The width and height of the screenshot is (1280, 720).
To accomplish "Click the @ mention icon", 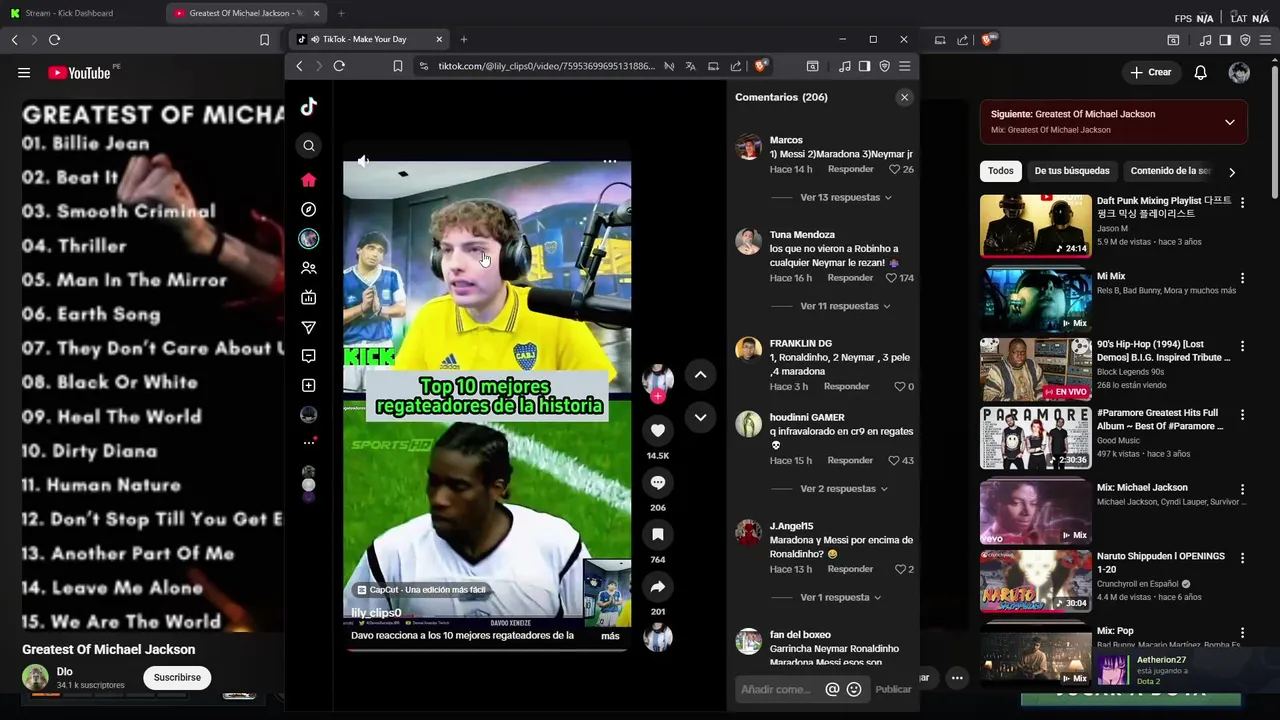I will click(832, 689).
